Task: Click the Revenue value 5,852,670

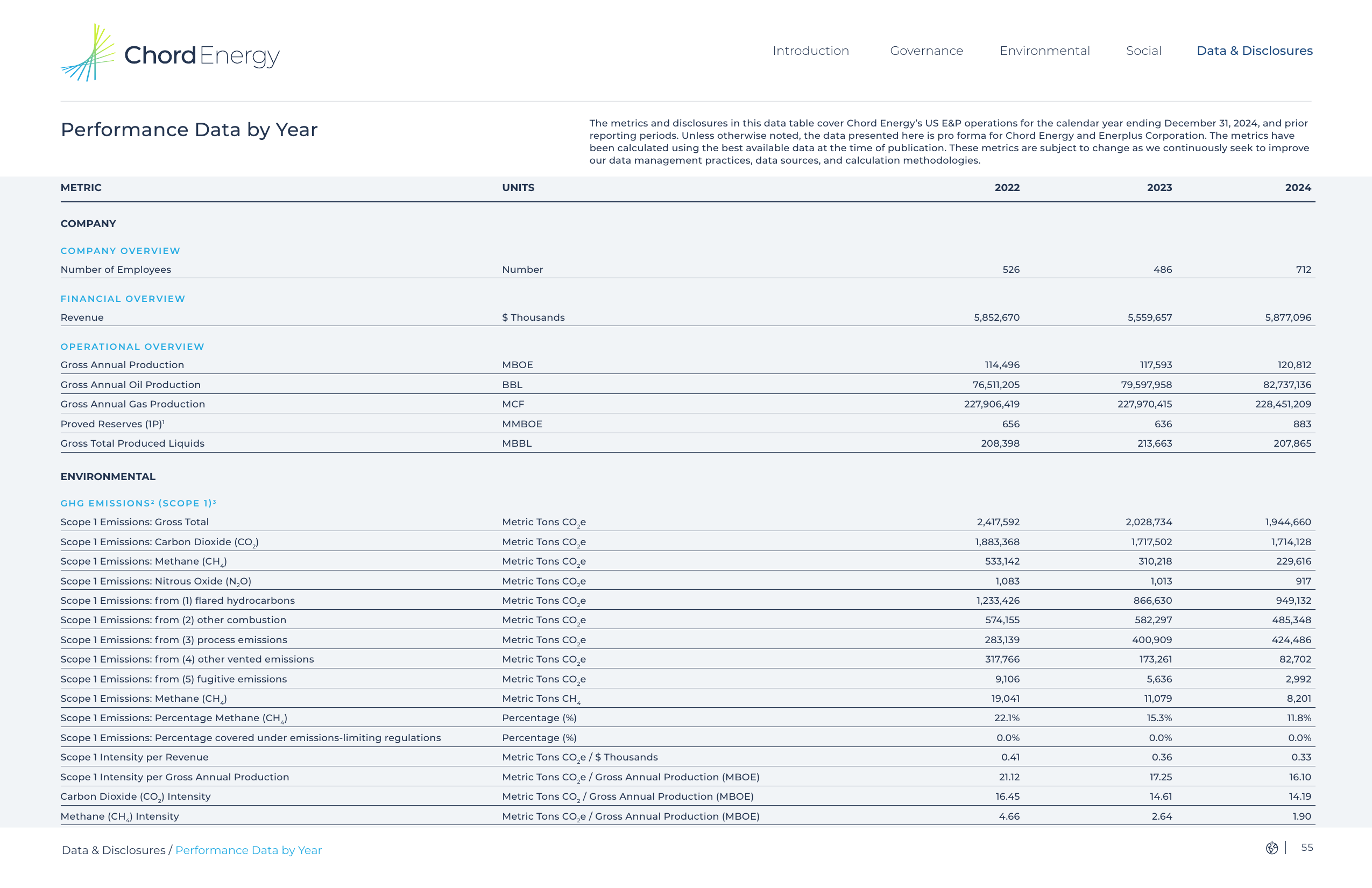Action: [996, 317]
